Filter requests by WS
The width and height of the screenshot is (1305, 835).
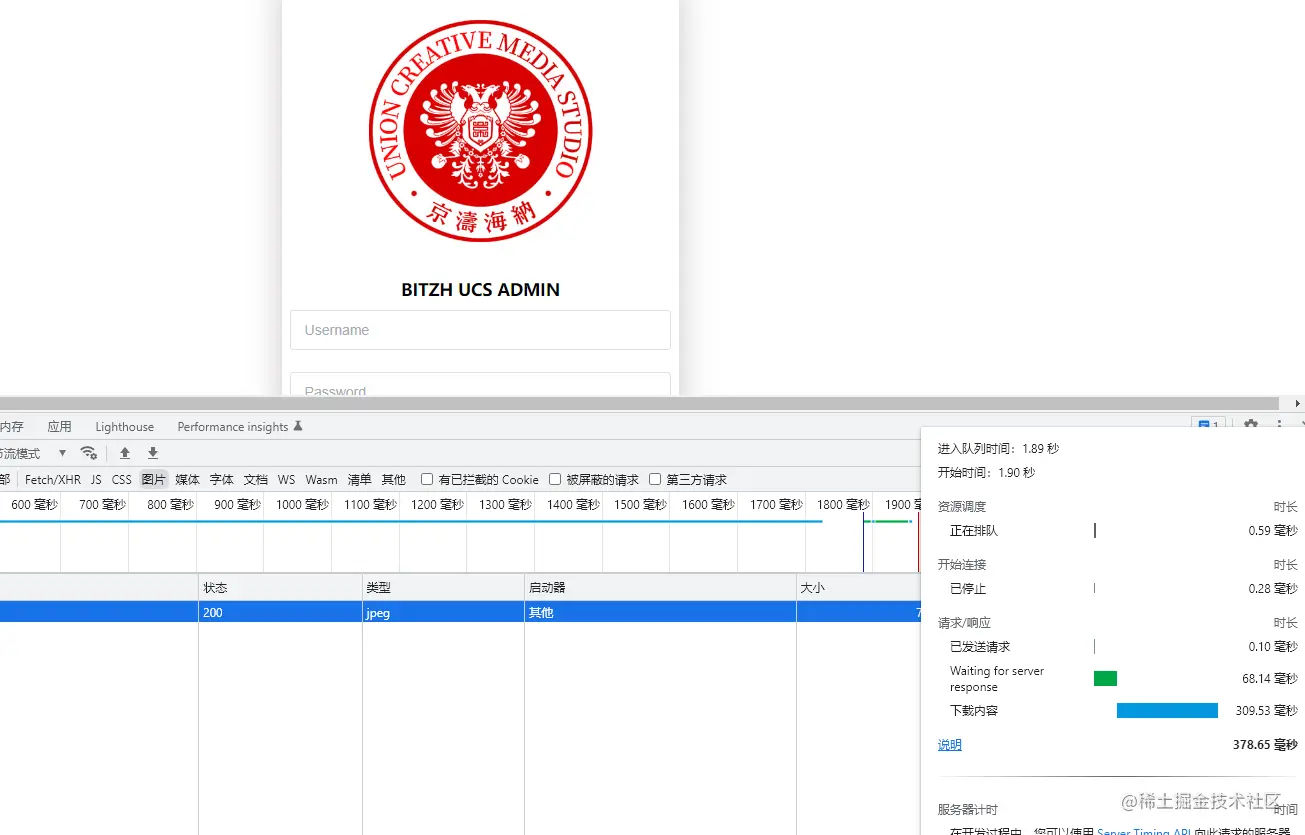coord(287,480)
